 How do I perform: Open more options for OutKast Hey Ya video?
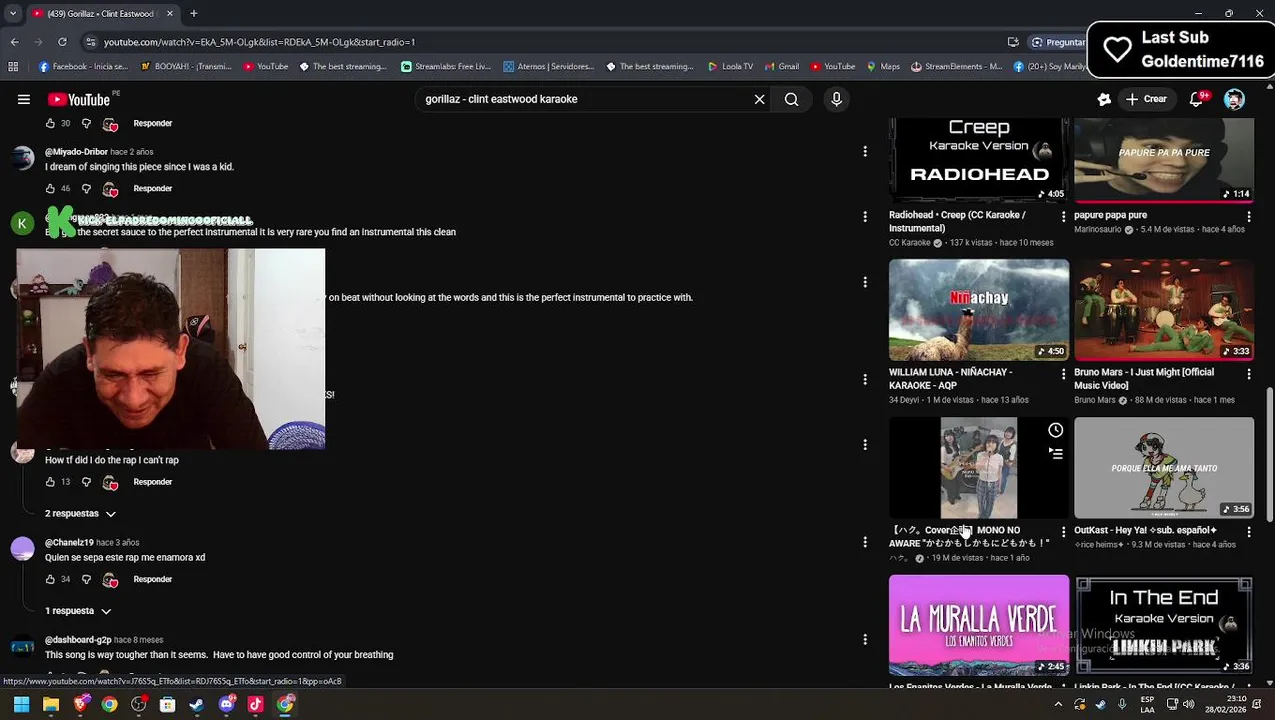tap(1249, 531)
